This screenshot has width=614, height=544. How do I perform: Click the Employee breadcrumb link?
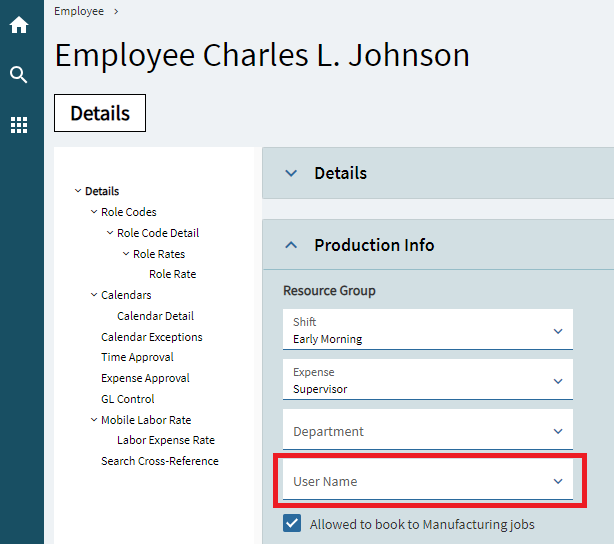coord(79,11)
